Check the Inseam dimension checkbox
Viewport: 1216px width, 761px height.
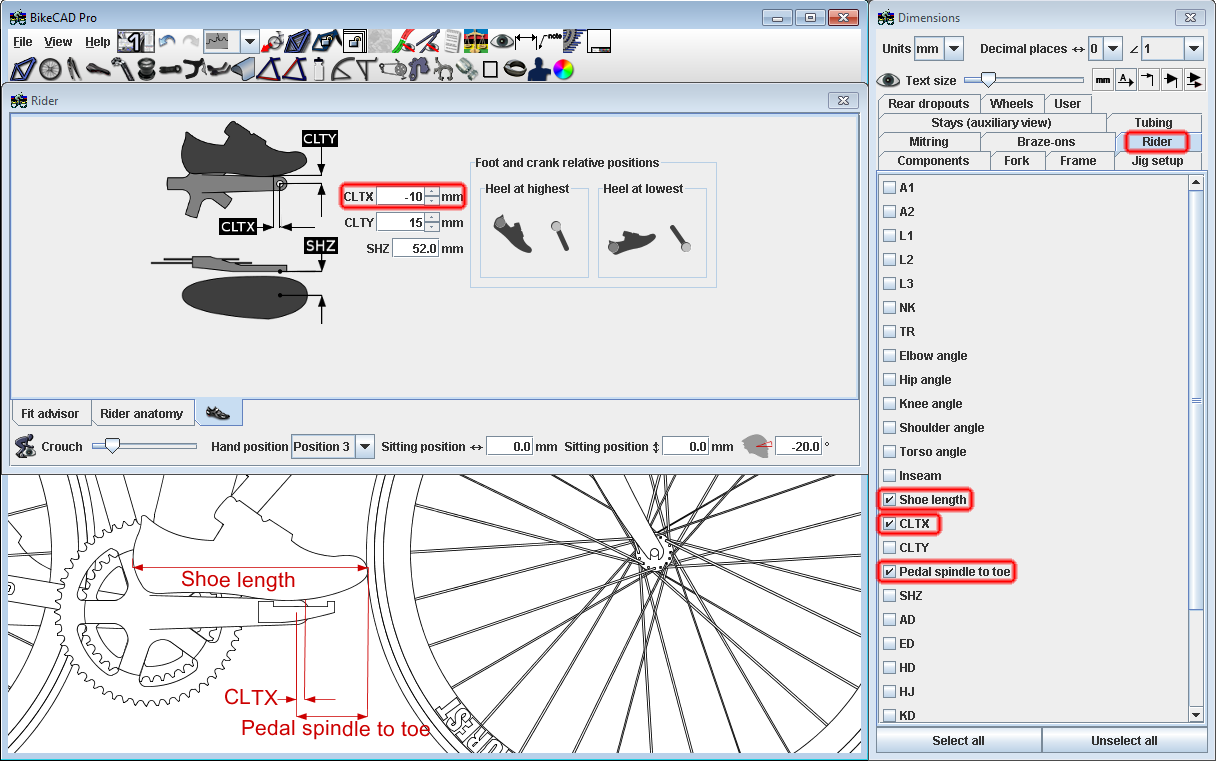point(889,476)
